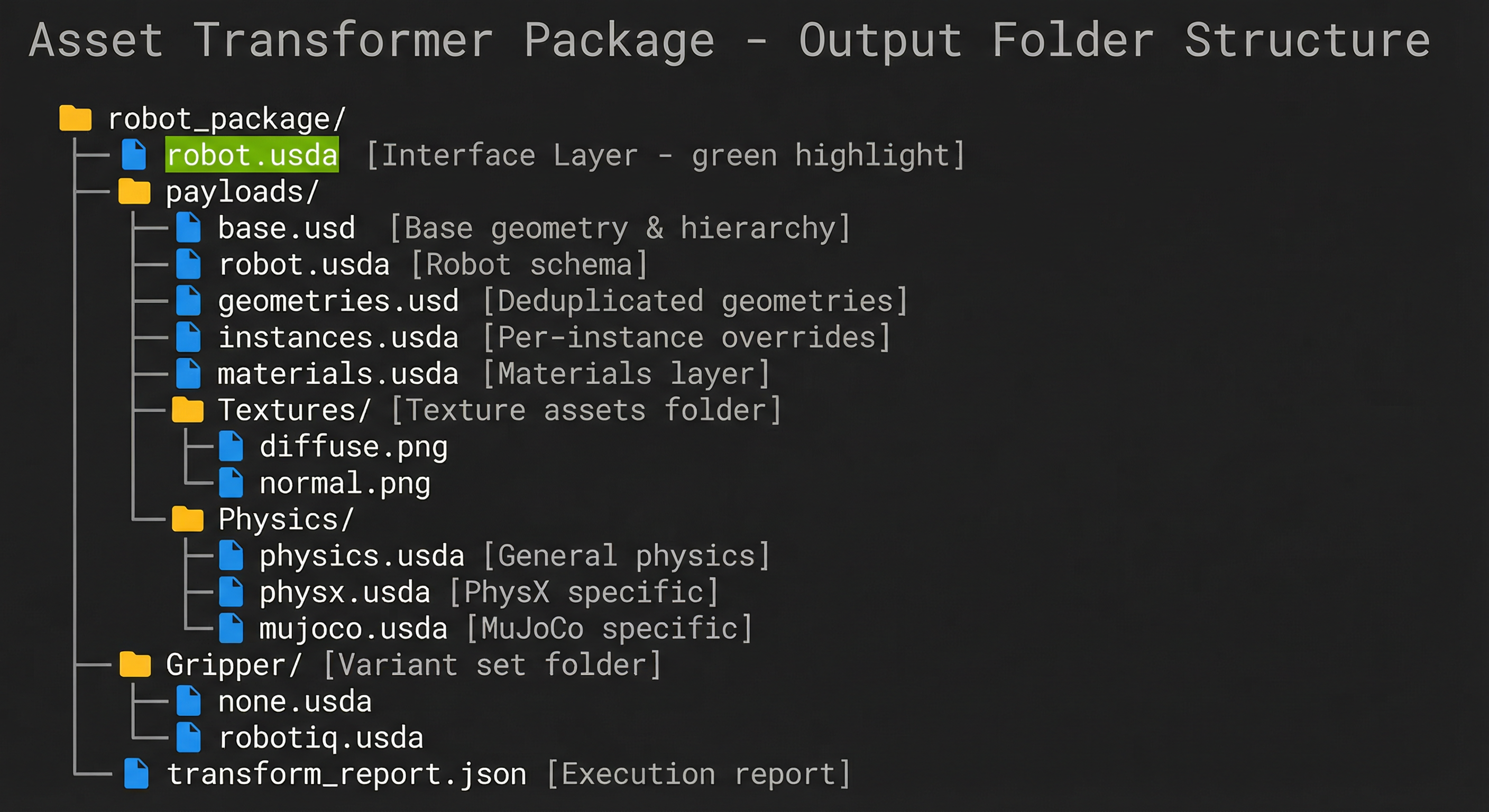1489x812 pixels.
Task: Click the payloads folder icon
Action: pos(134,191)
